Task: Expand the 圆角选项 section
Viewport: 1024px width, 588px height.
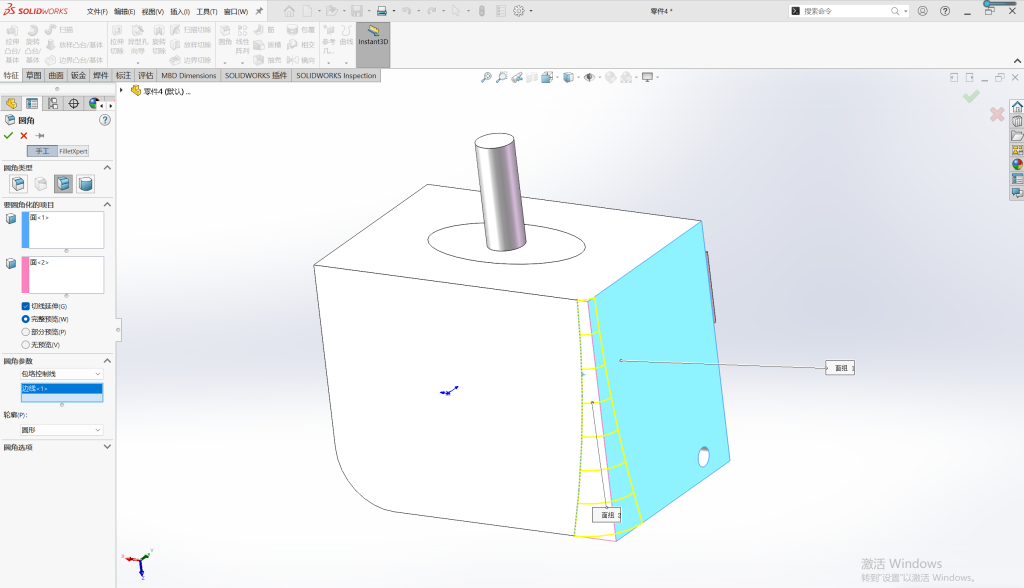Action: 107,447
